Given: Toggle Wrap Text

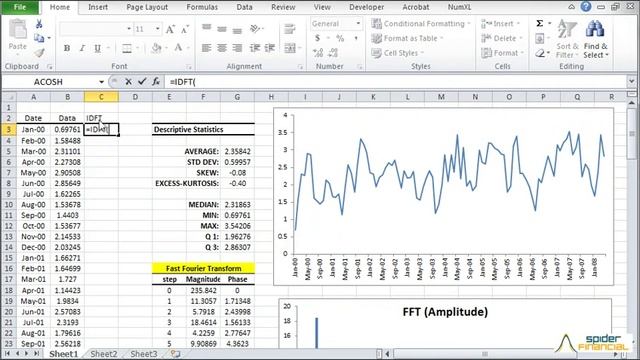Looking at the screenshot, I should click(289, 29).
